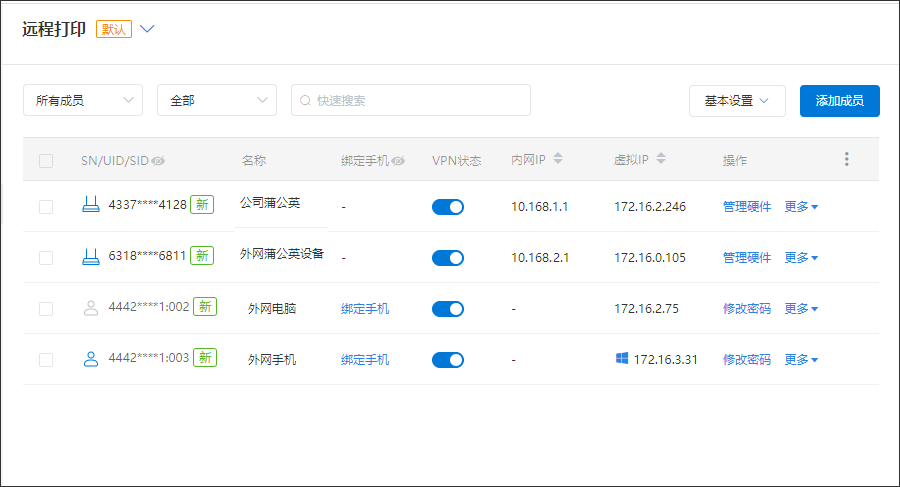This screenshot has height=487, width=900.
Task: Click the router icon for 6318****6811
Action: point(91,256)
